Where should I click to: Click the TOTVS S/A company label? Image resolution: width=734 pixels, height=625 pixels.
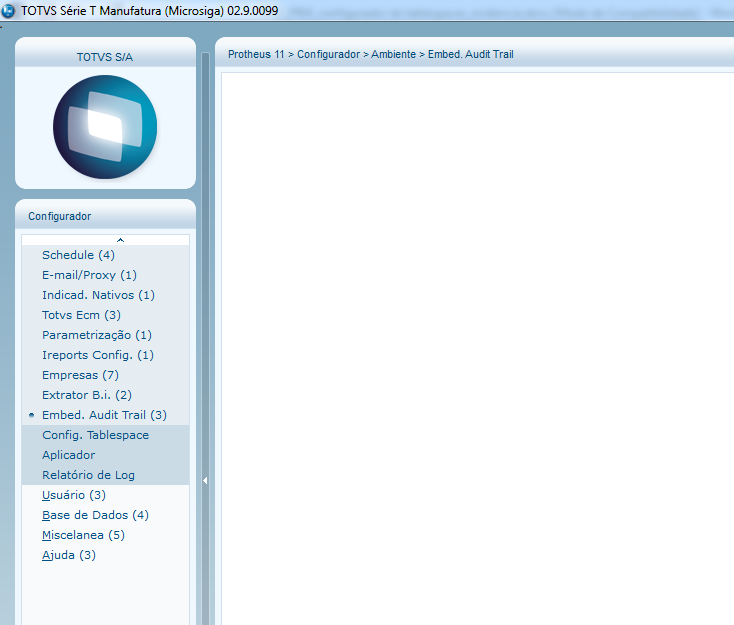105,57
